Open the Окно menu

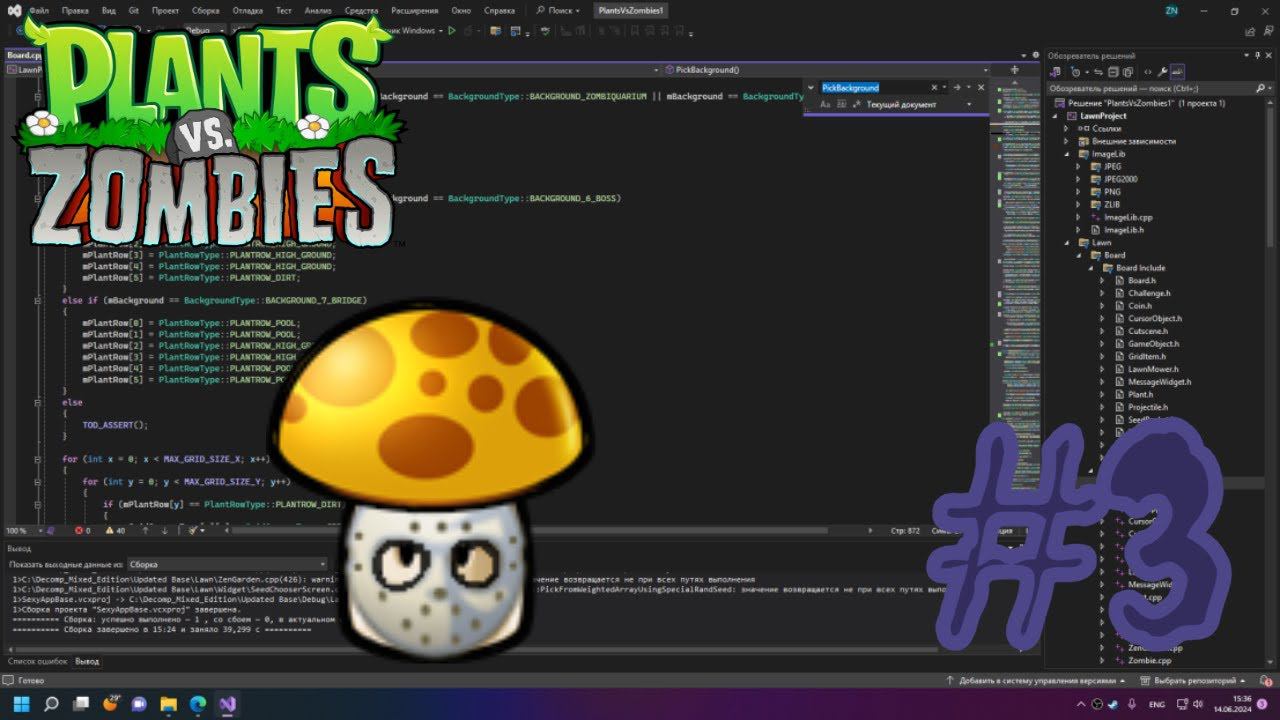click(461, 10)
